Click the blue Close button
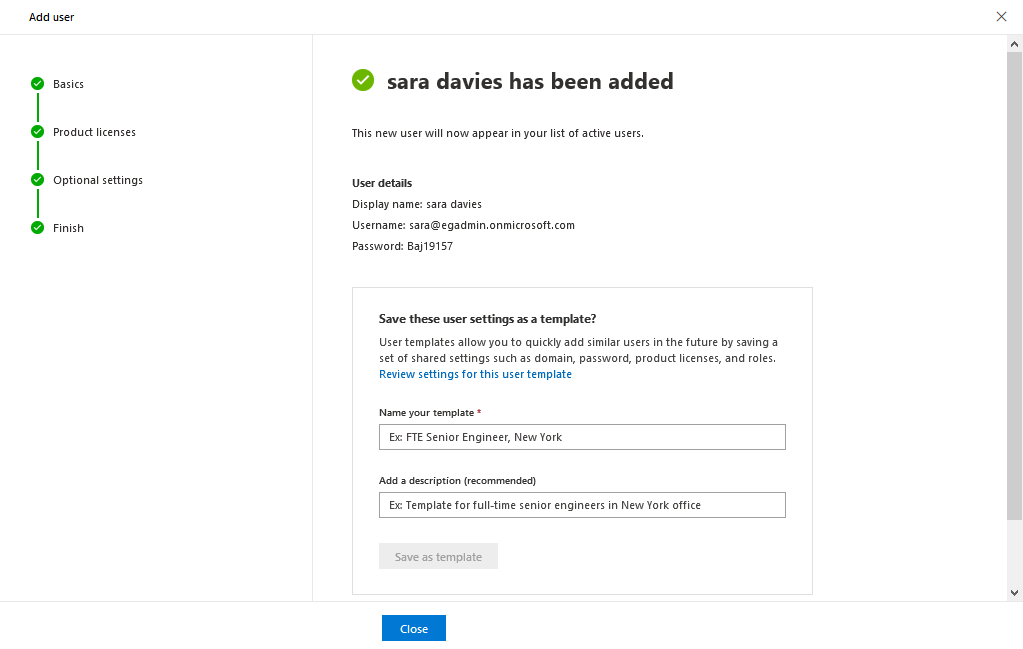 pyautogui.click(x=414, y=628)
